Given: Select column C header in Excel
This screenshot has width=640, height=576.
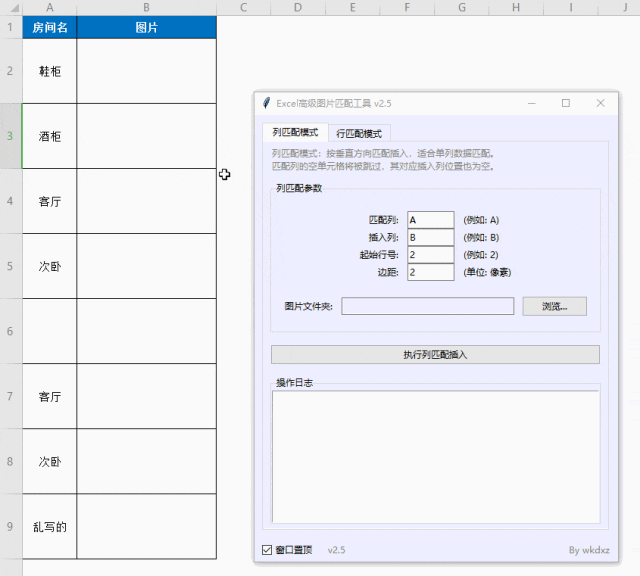Looking at the screenshot, I should (244, 8).
